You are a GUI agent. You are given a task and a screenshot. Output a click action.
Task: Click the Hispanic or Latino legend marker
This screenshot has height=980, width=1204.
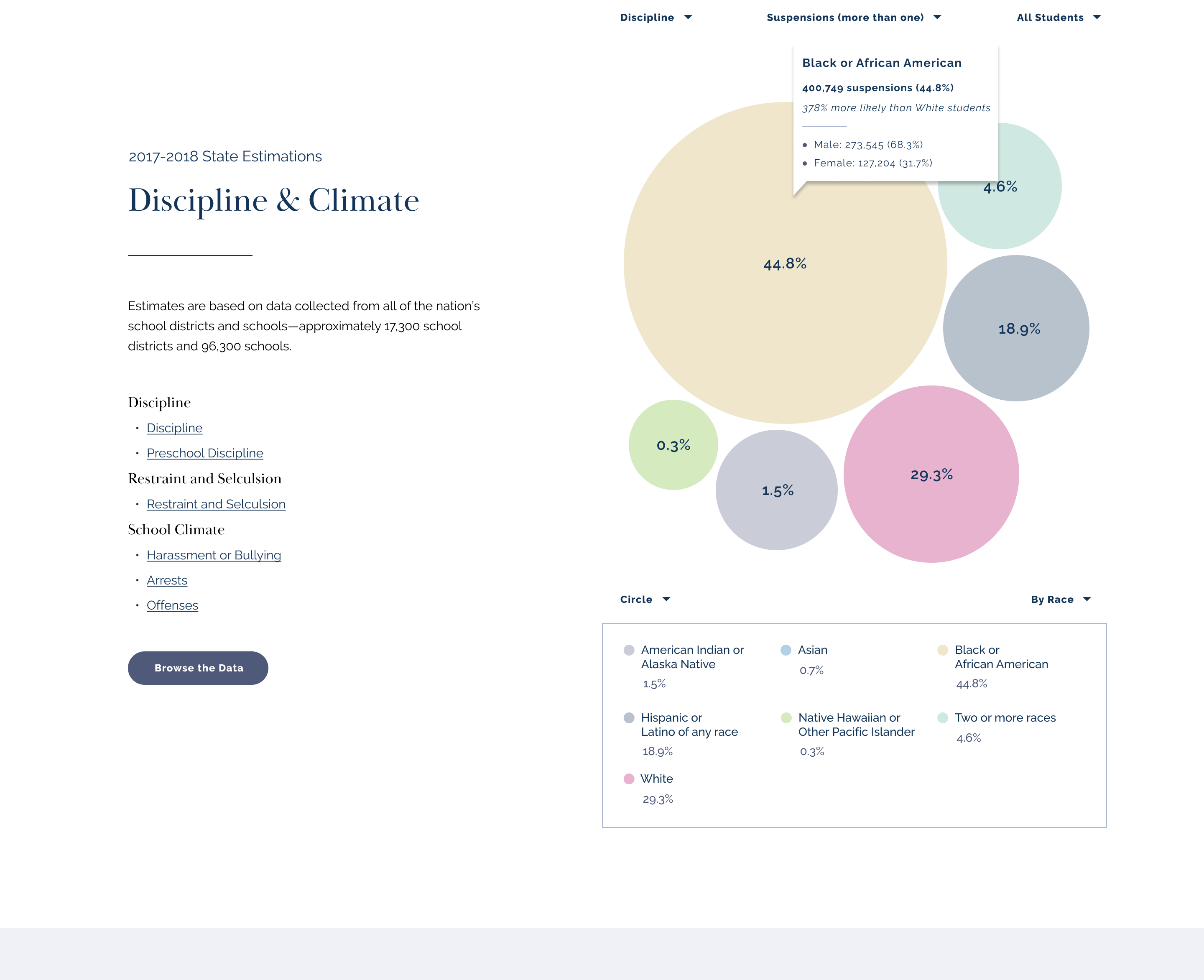628,718
